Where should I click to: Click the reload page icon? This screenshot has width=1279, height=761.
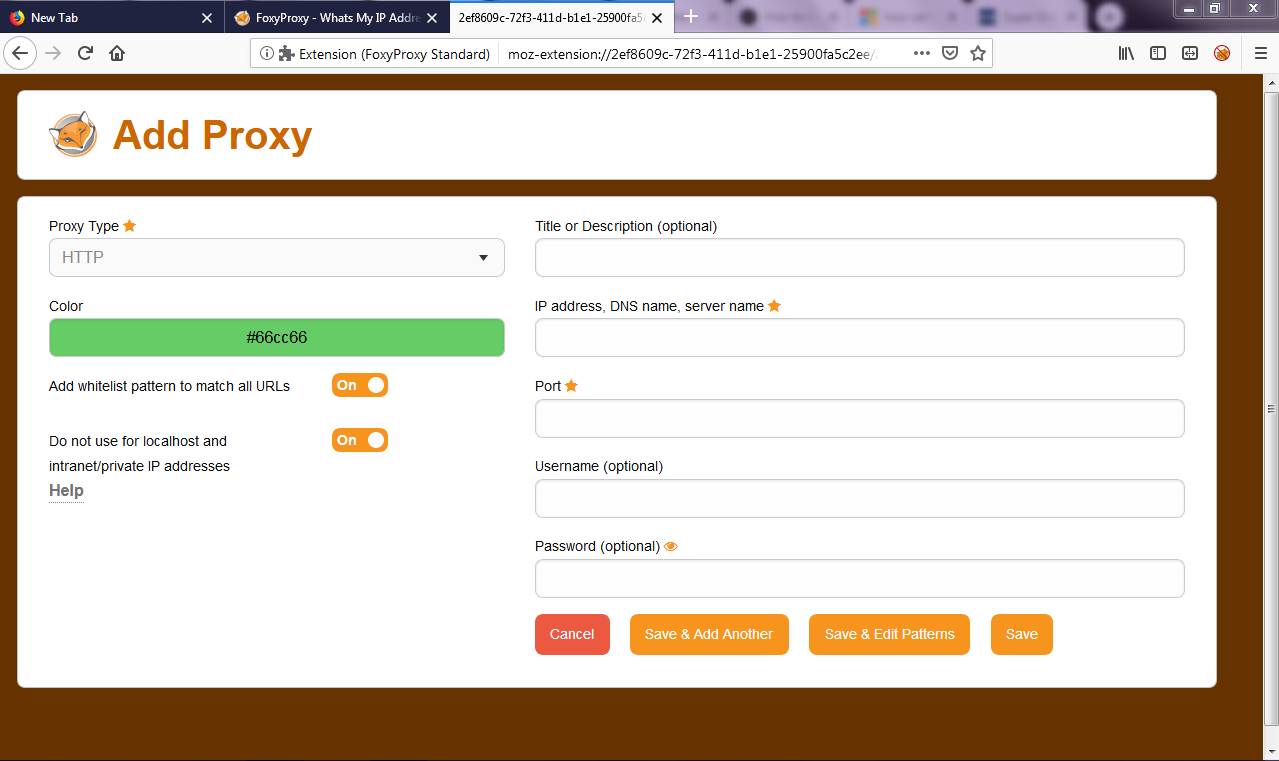(85, 52)
